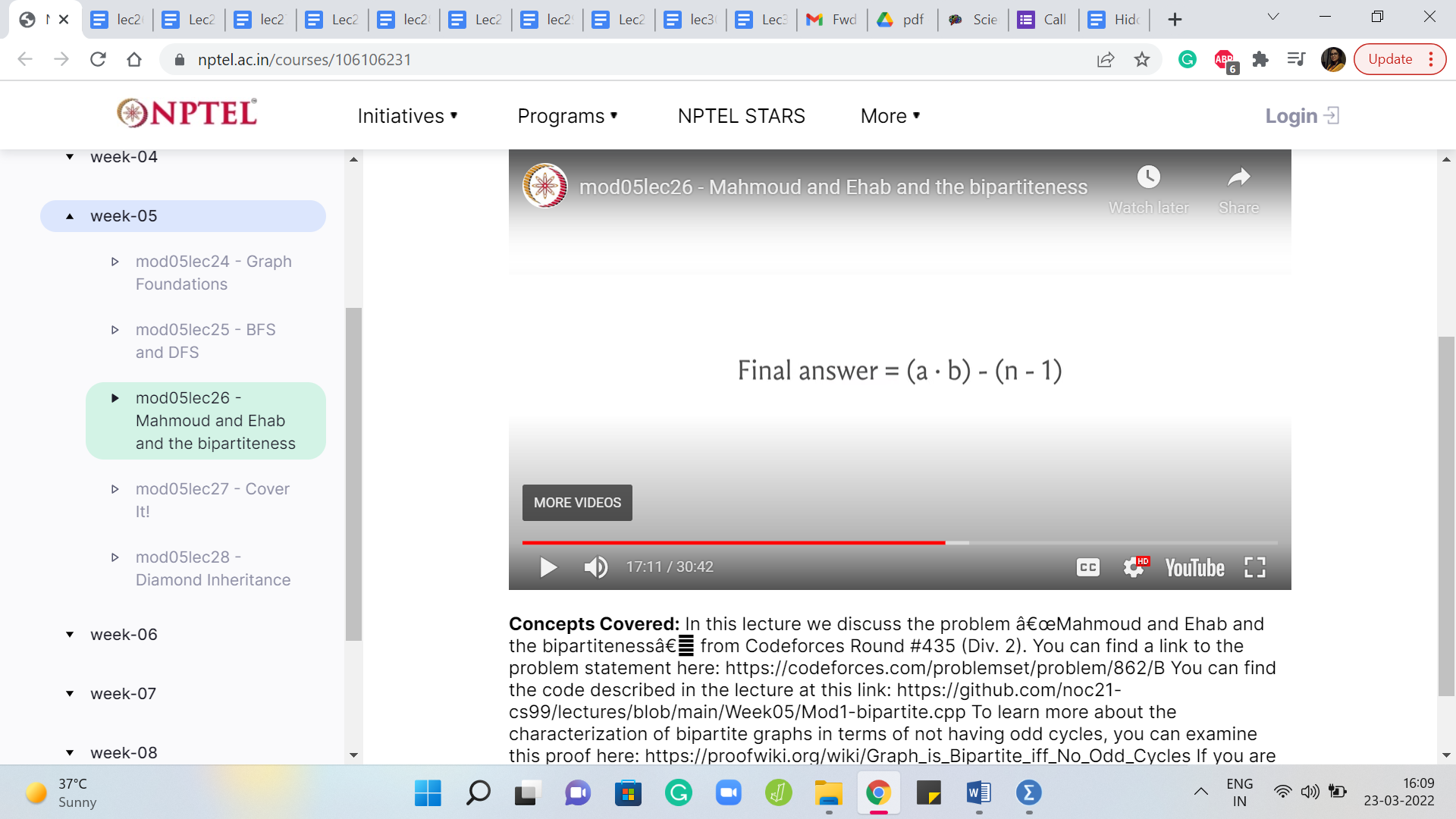
Task: Mute the video volume speaker icon
Action: pos(595,567)
